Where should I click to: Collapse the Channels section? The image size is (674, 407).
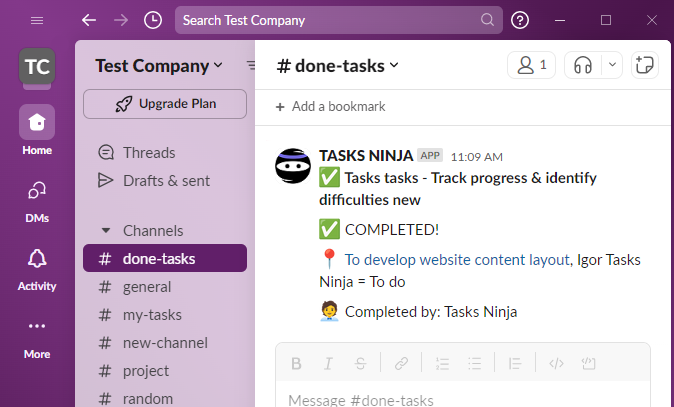[106, 230]
